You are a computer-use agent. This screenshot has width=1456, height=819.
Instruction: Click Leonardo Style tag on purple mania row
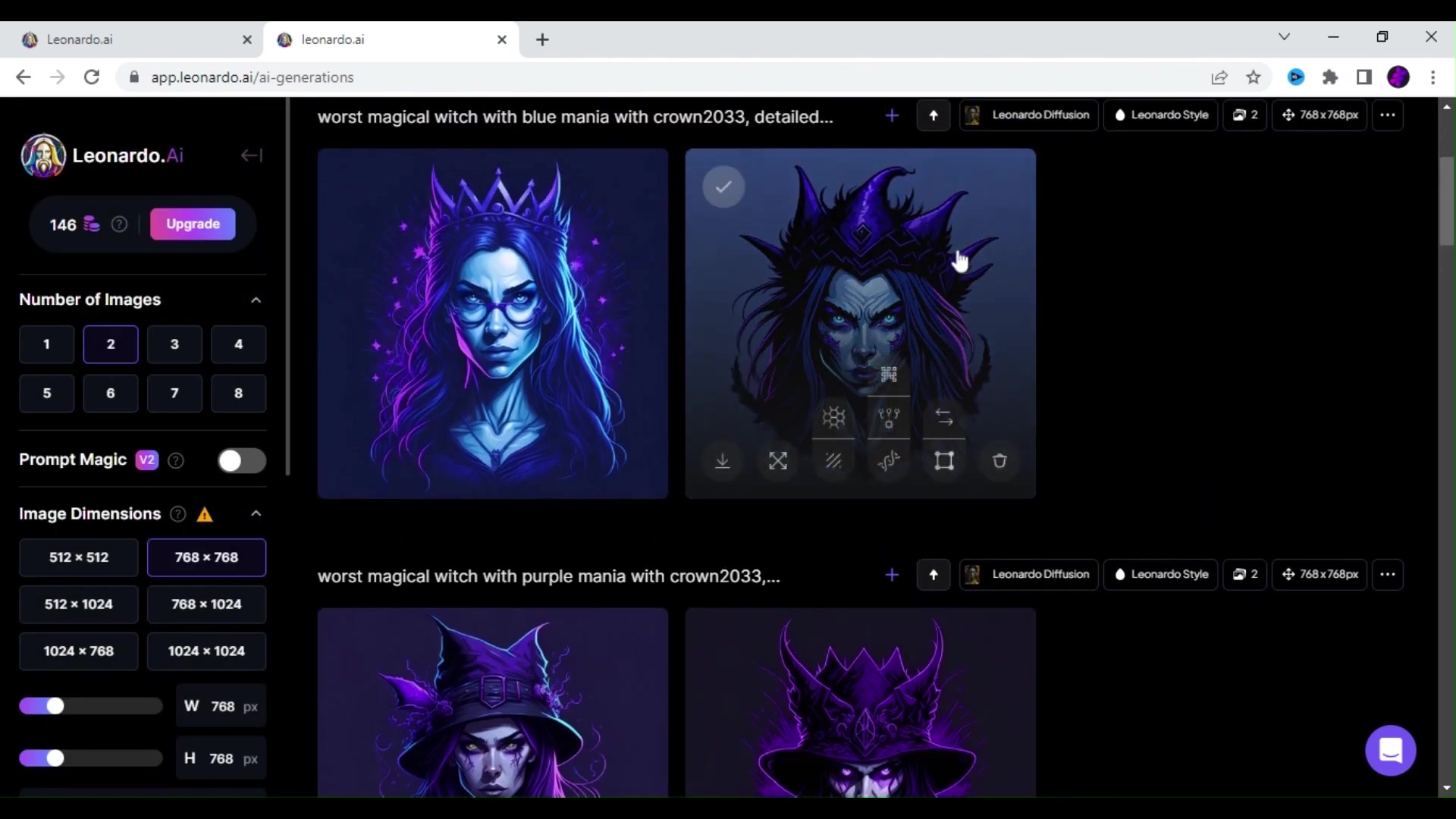1161,575
